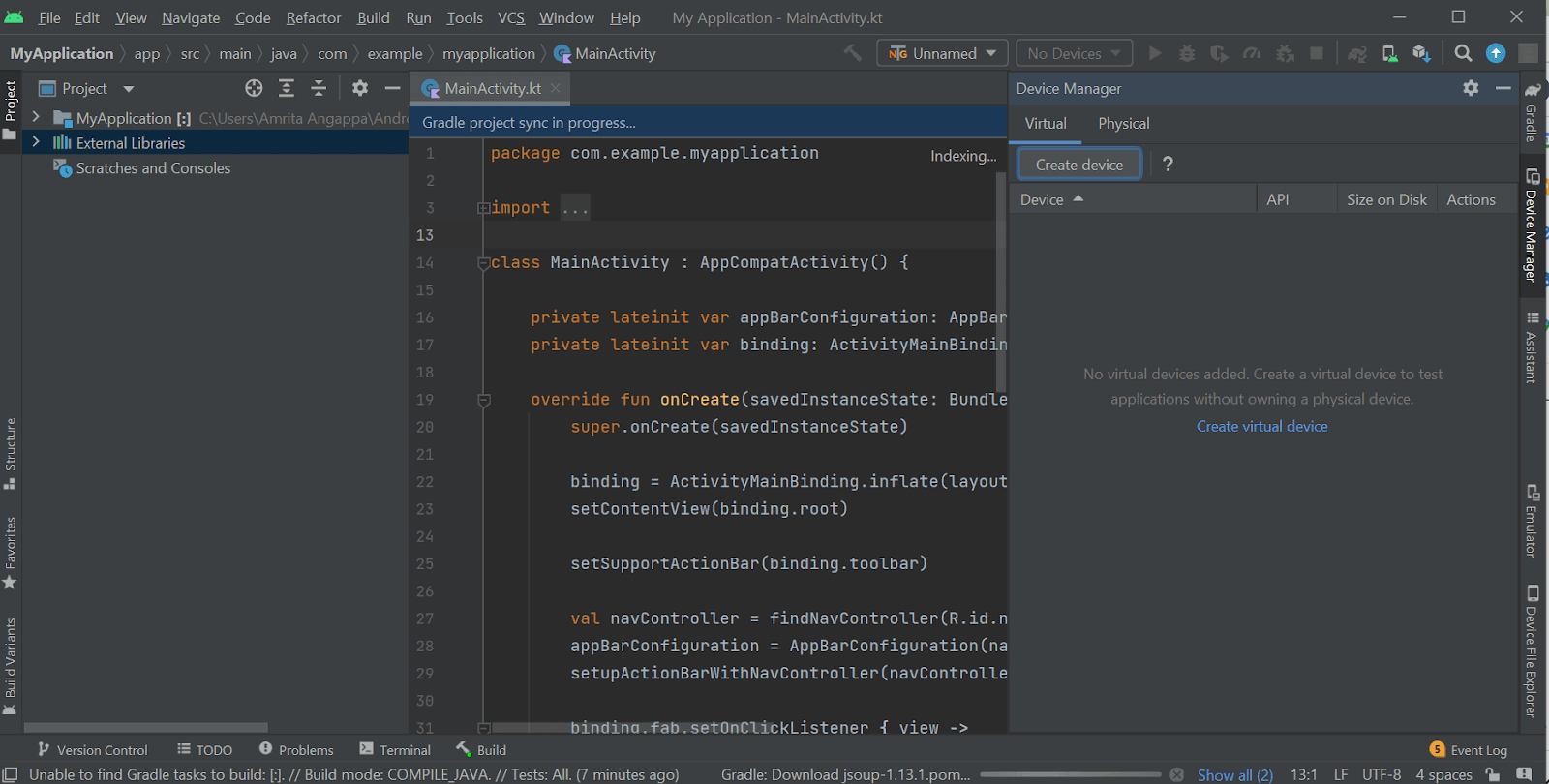The width and height of the screenshot is (1549, 784).
Task: Click the Expand All icon in Project panel
Action: (287, 88)
